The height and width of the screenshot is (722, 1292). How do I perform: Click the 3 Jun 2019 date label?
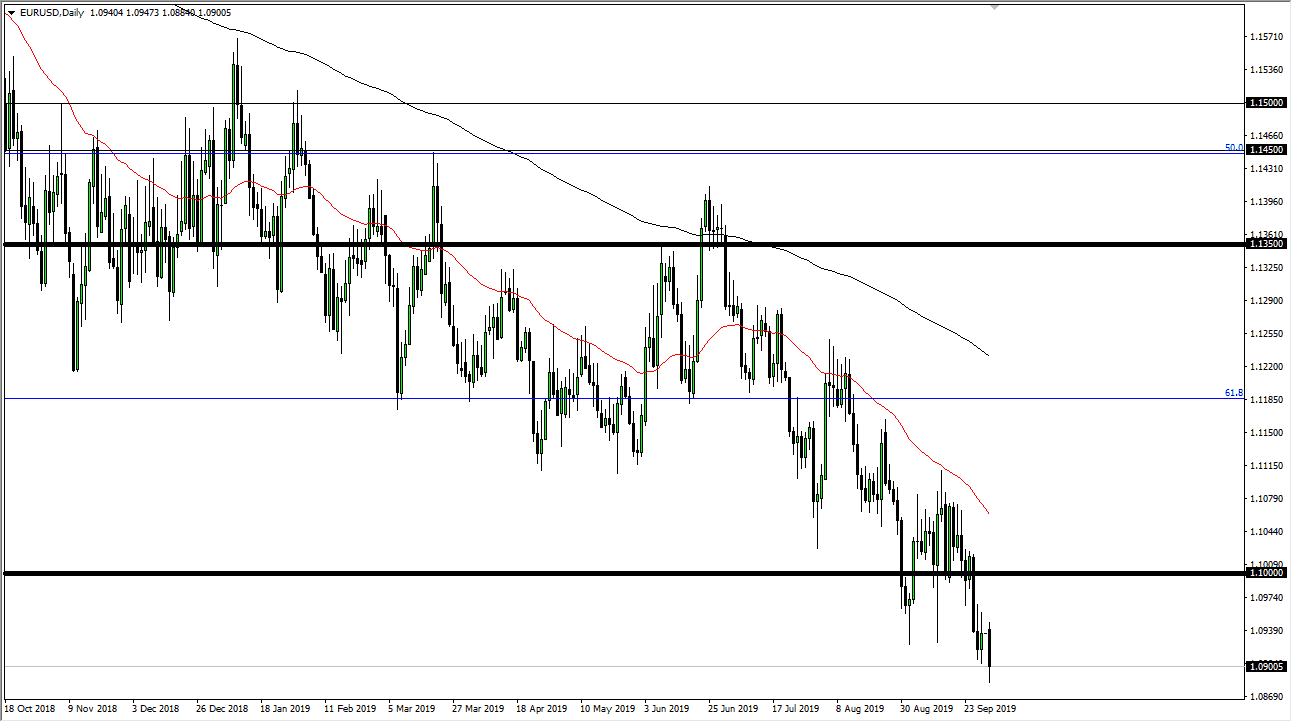point(666,708)
